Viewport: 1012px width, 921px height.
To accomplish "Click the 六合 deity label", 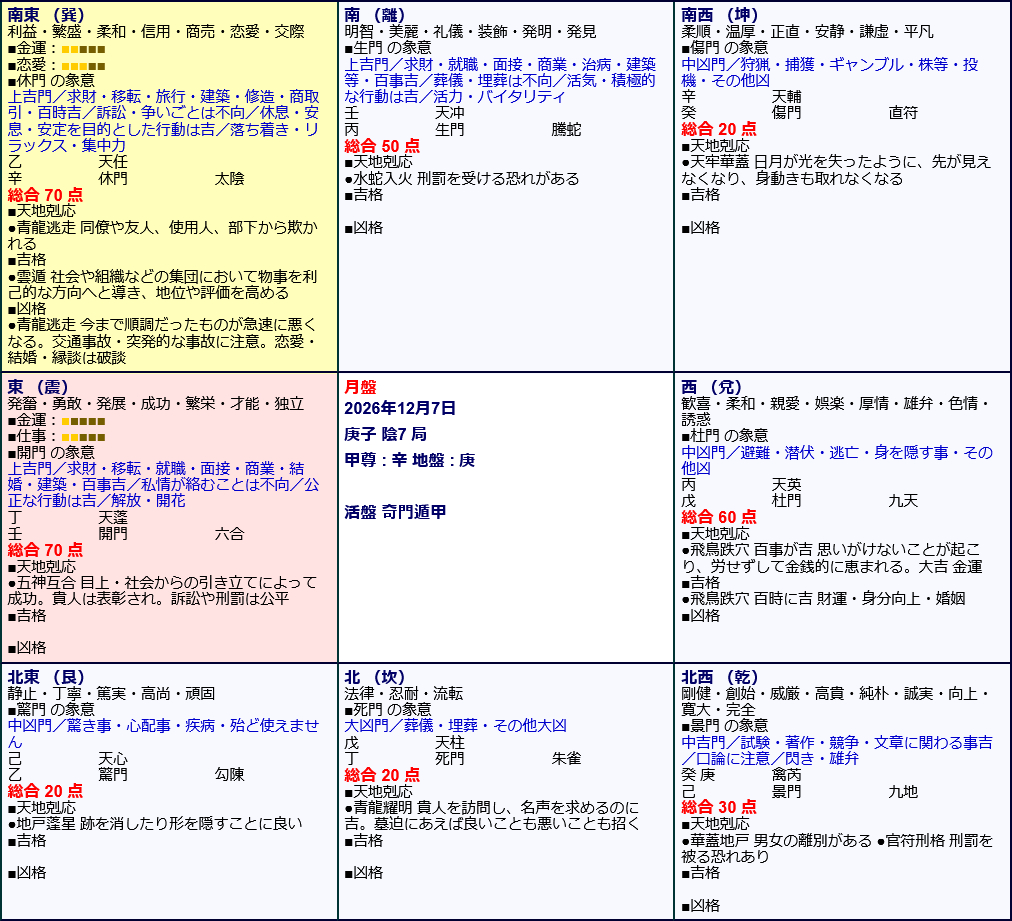I will tap(229, 533).
